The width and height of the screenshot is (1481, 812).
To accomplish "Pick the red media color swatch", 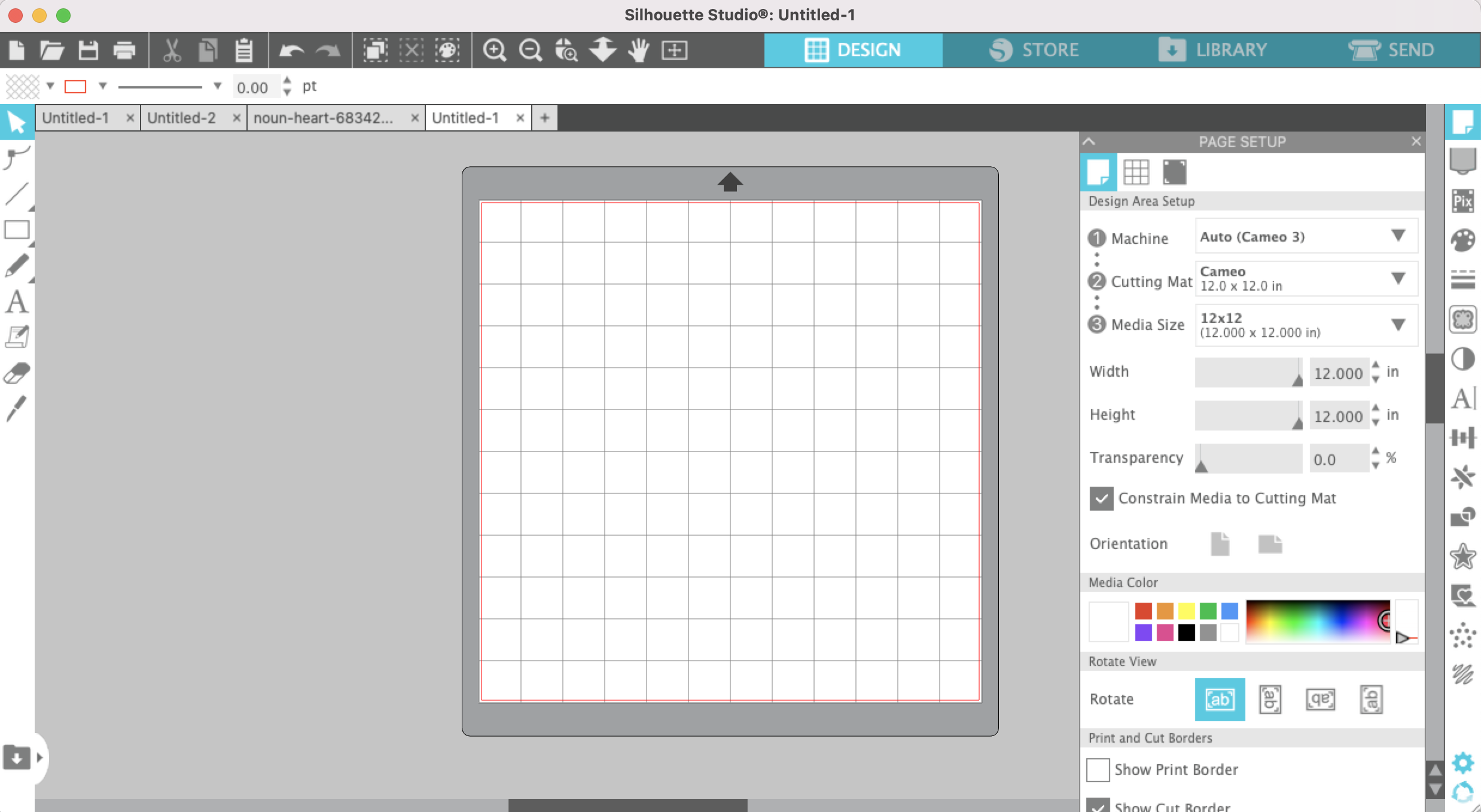I will (x=1143, y=610).
